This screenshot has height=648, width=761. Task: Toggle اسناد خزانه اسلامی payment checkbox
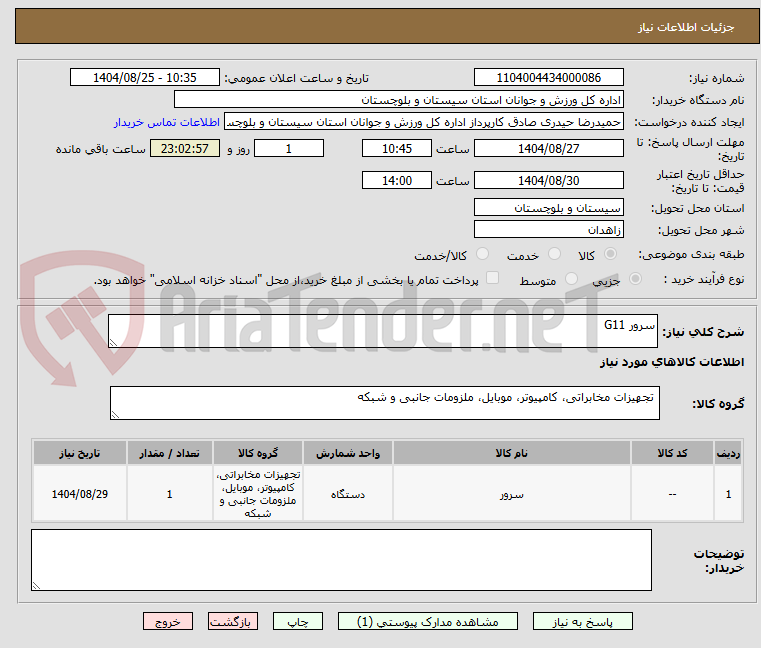coord(492,278)
